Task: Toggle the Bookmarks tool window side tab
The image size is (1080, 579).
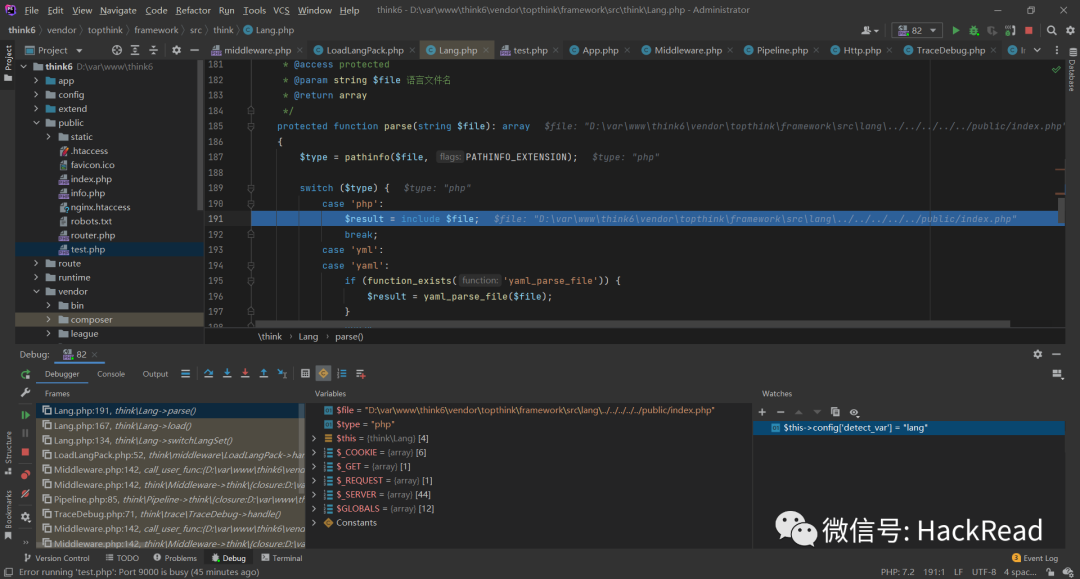Action: pyautogui.click(x=8, y=514)
